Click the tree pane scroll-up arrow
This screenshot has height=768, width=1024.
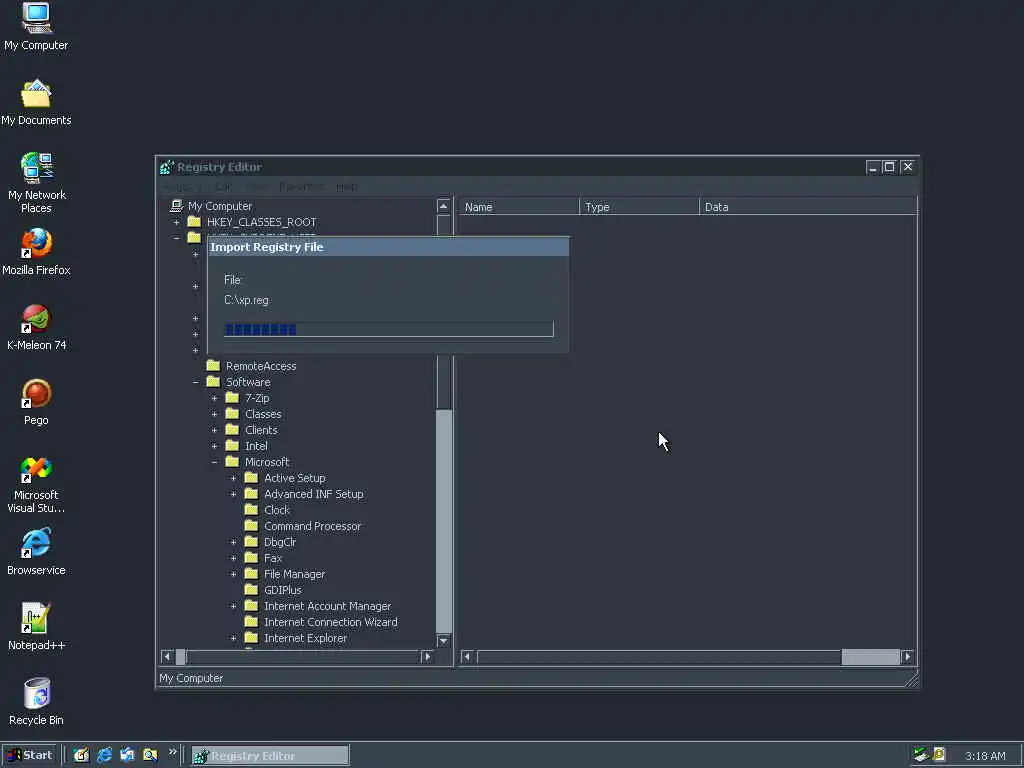(443, 206)
